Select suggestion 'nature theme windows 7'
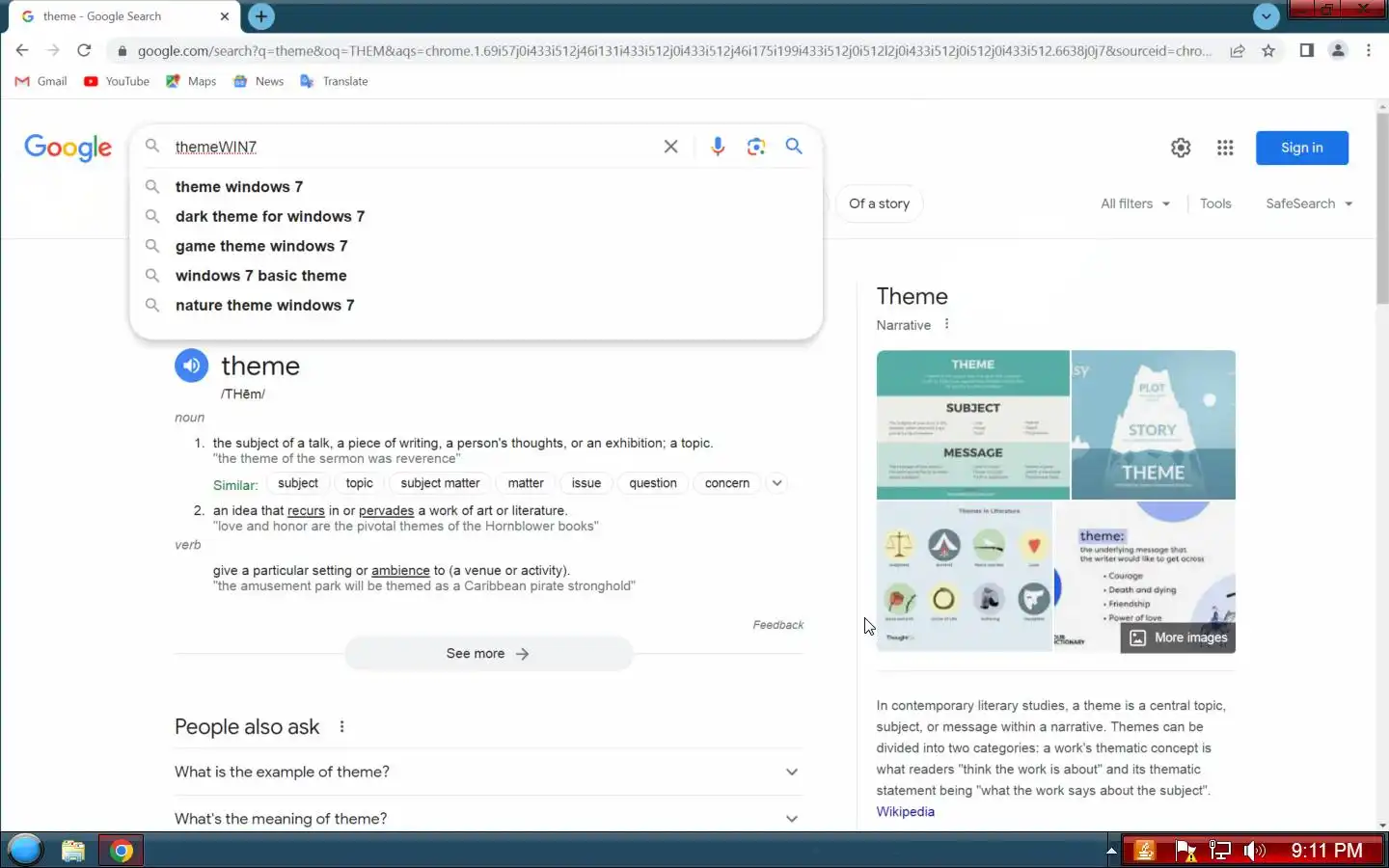1389x868 pixels. click(x=477, y=305)
